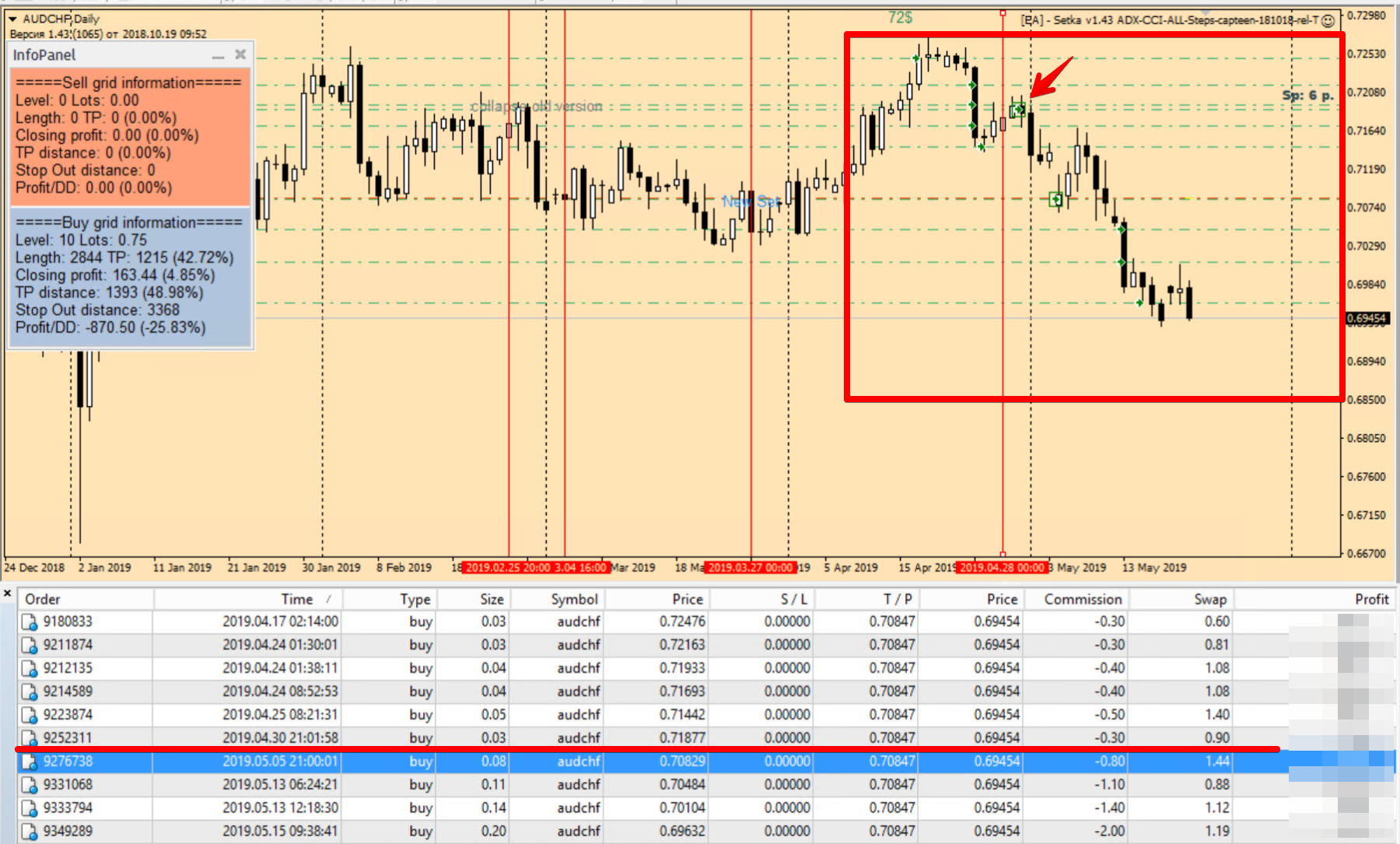Sort orders by the T / P column header
This screenshot has width=1400, height=844.
click(x=867, y=599)
